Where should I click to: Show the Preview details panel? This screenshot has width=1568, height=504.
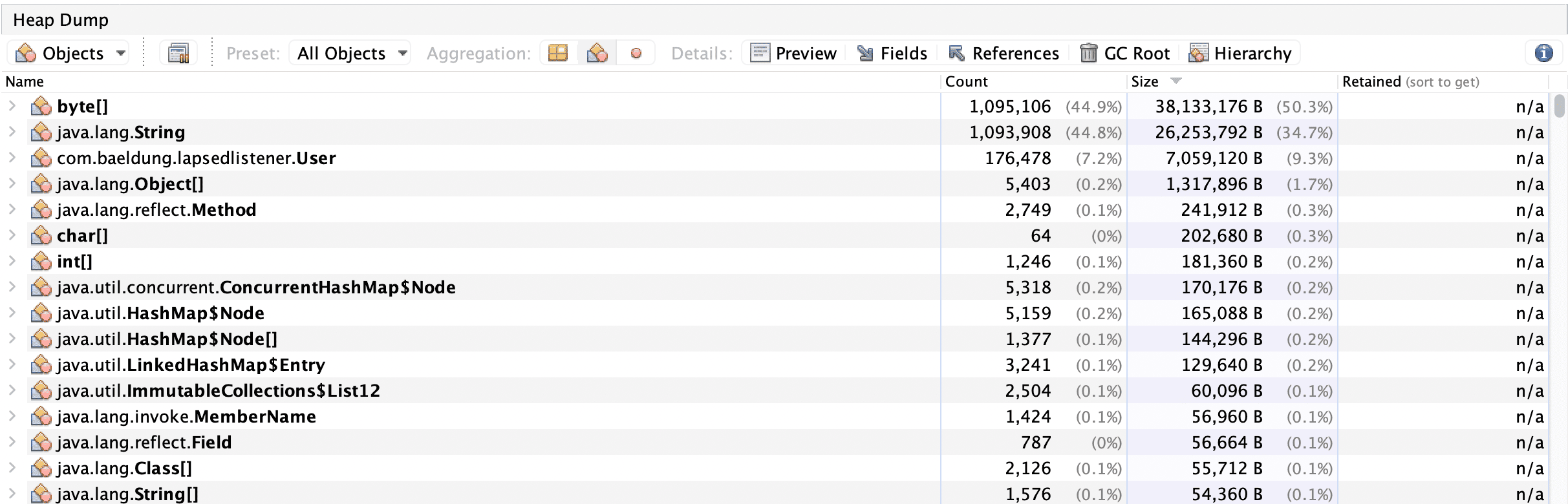pyautogui.click(x=793, y=53)
